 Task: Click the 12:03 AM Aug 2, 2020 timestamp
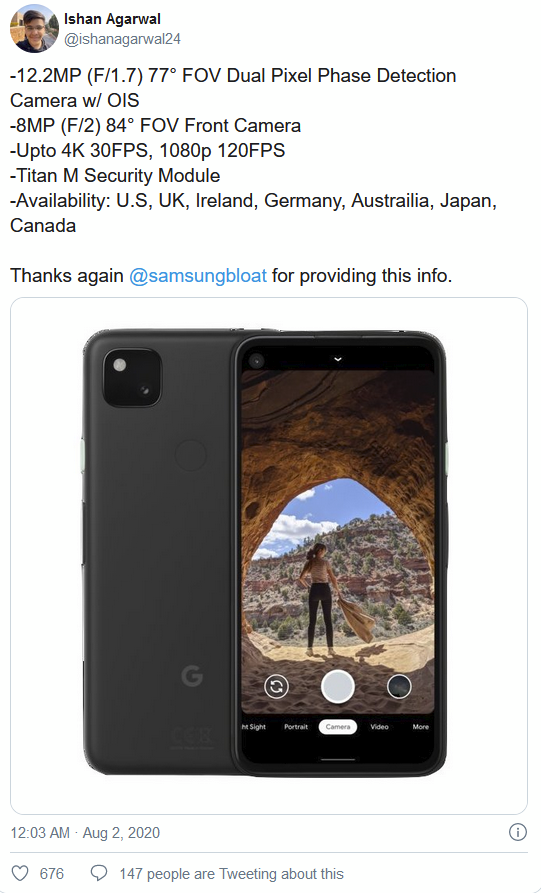(85, 833)
